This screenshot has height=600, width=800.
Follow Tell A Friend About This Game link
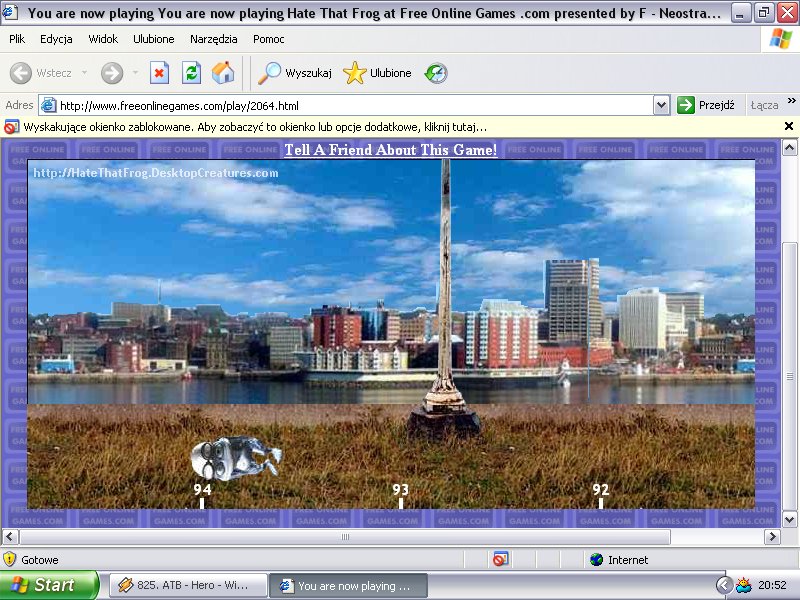[x=390, y=150]
